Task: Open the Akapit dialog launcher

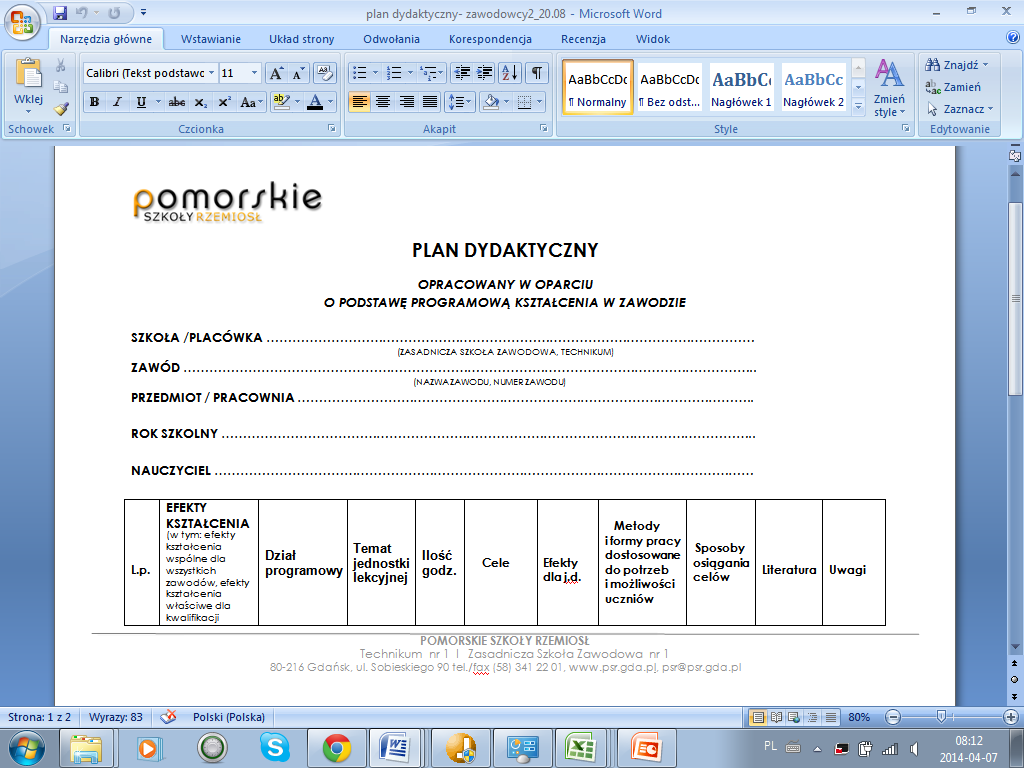Action: coord(544,129)
